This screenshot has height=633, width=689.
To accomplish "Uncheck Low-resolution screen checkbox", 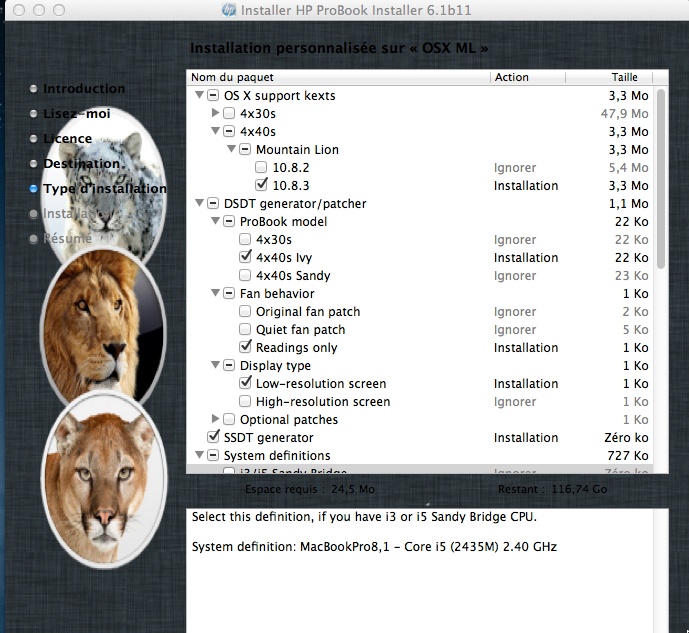I will (245, 383).
